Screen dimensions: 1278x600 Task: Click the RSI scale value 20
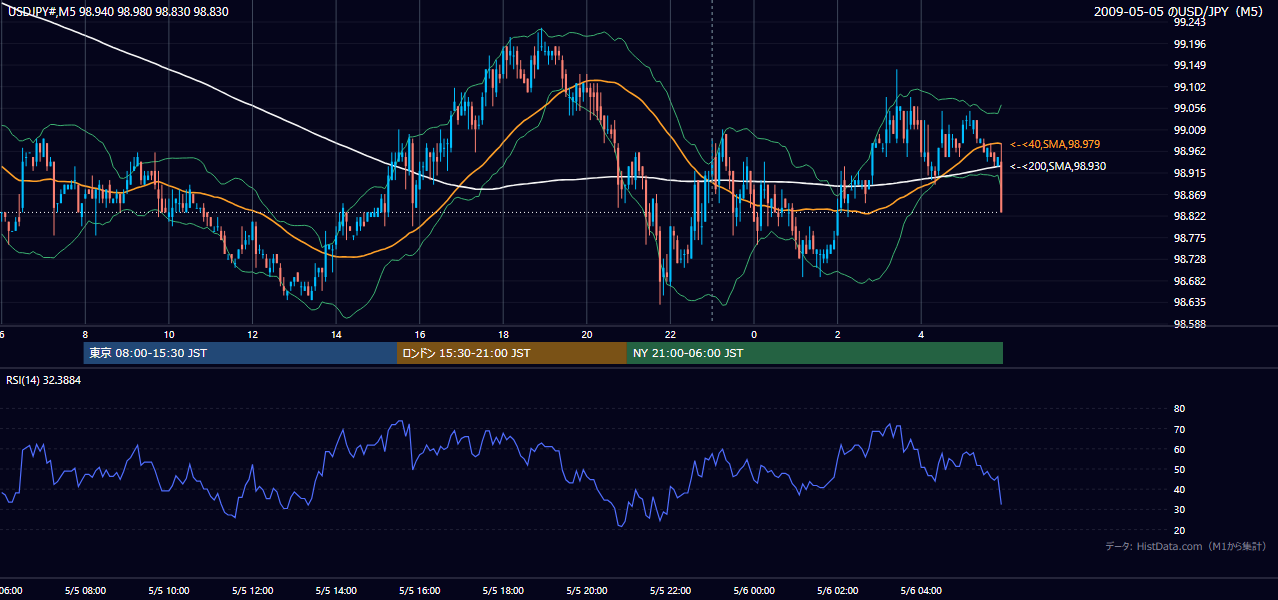click(1179, 530)
